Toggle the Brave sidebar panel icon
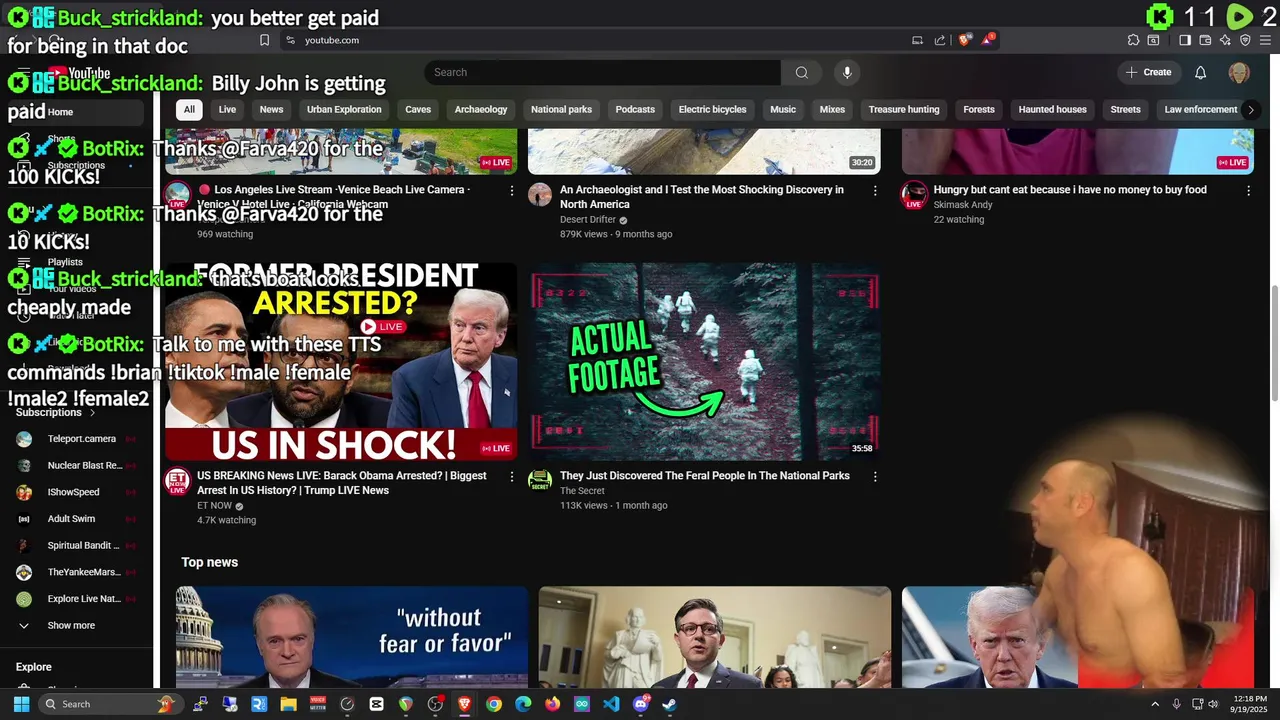 coord(1185,40)
